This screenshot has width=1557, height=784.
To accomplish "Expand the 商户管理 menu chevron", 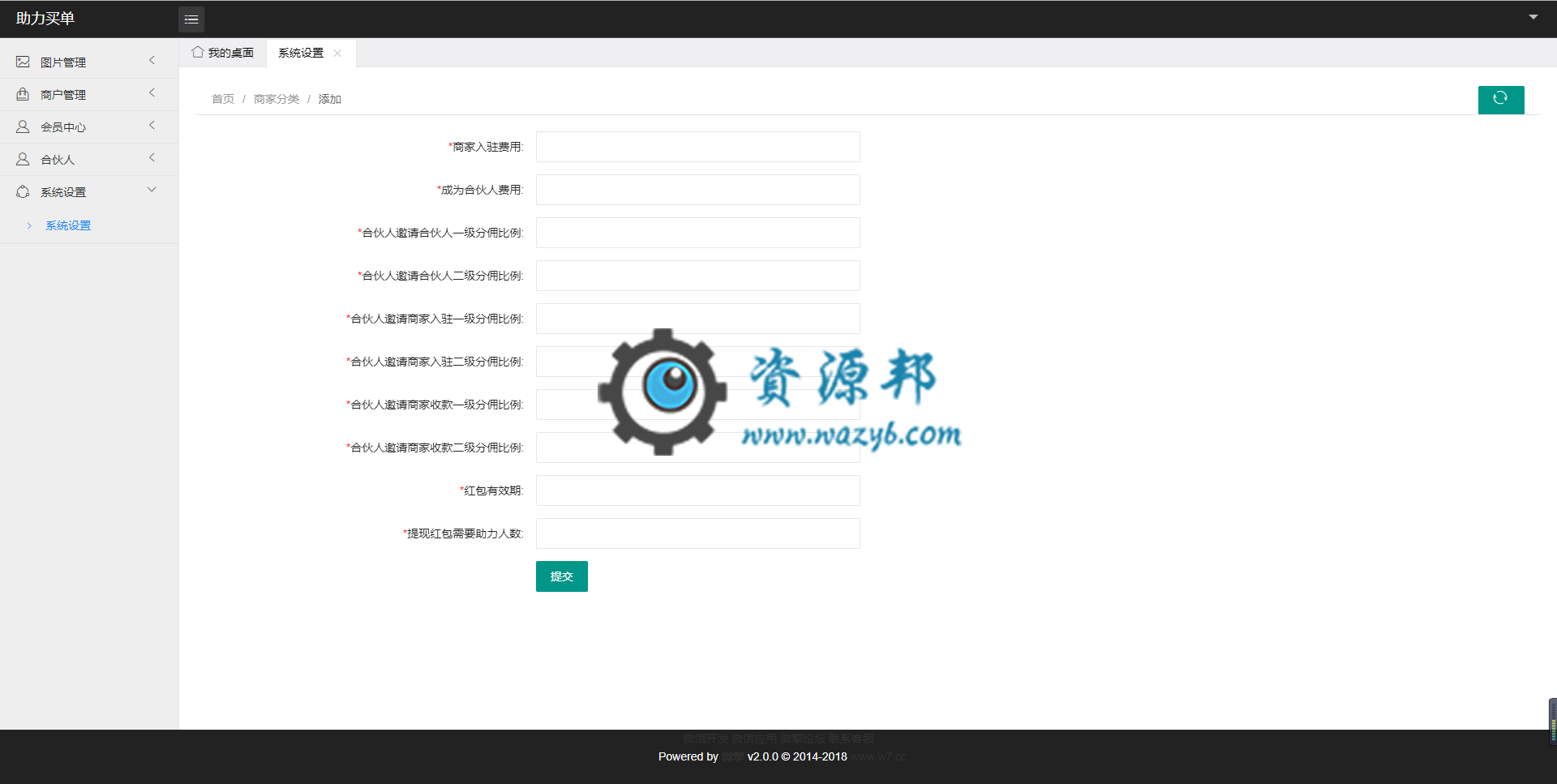I will (x=152, y=93).
